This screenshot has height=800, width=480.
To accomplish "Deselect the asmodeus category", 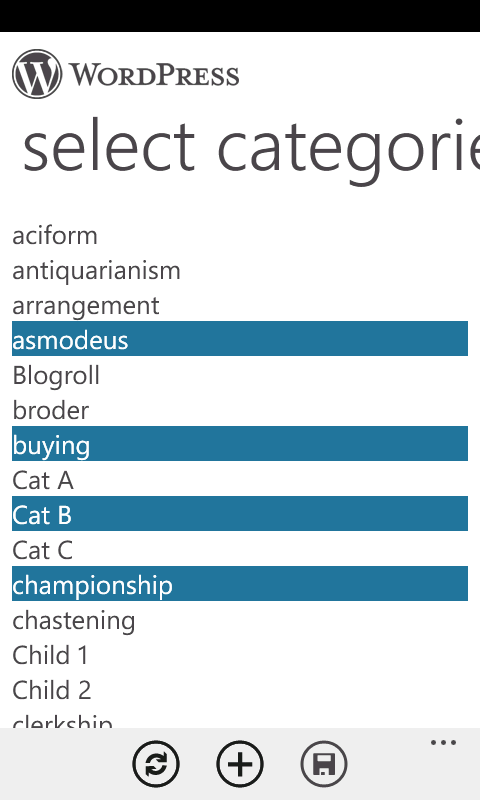I will 240,339.
